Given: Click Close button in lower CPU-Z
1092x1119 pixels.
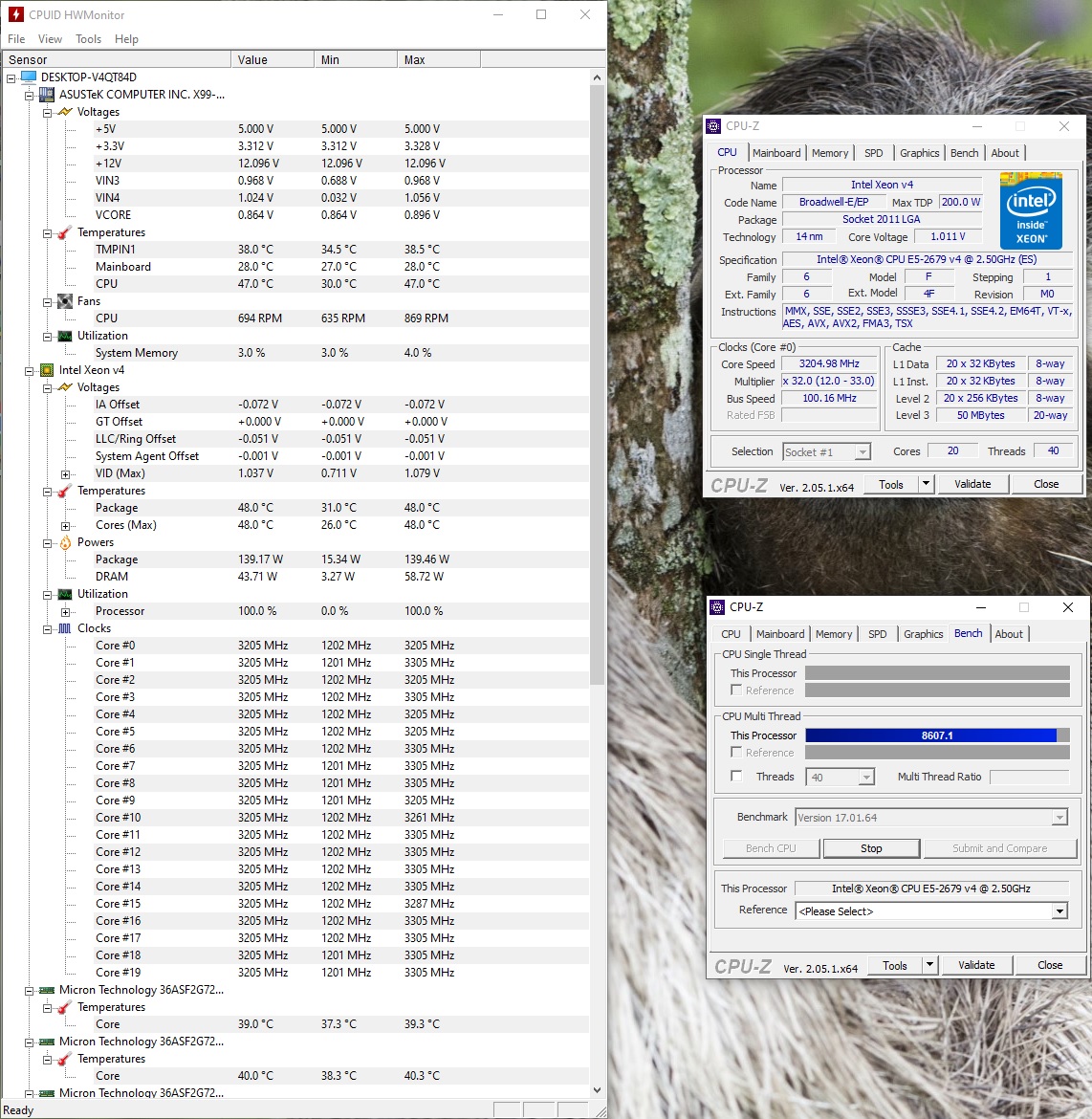Looking at the screenshot, I should coord(1049,965).
